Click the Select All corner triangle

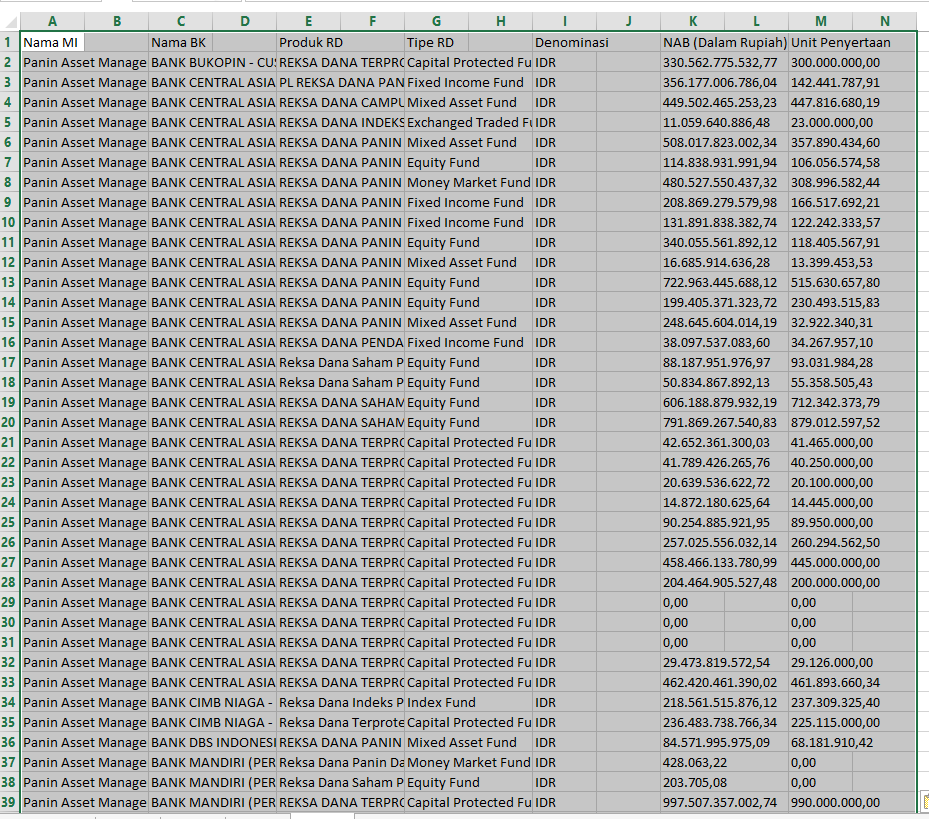tap(9, 21)
